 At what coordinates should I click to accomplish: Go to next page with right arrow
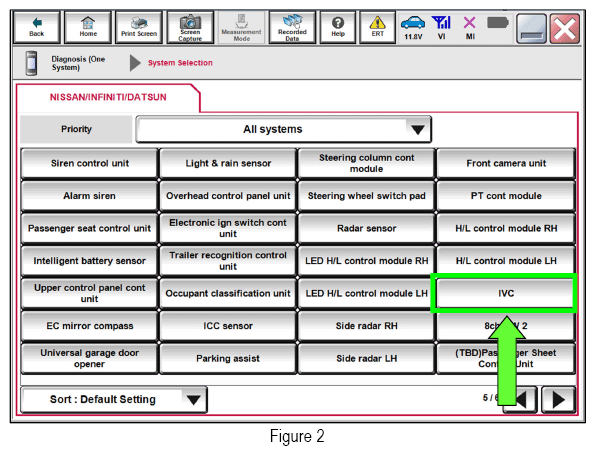pyautogui.click(x=557, y=400)
